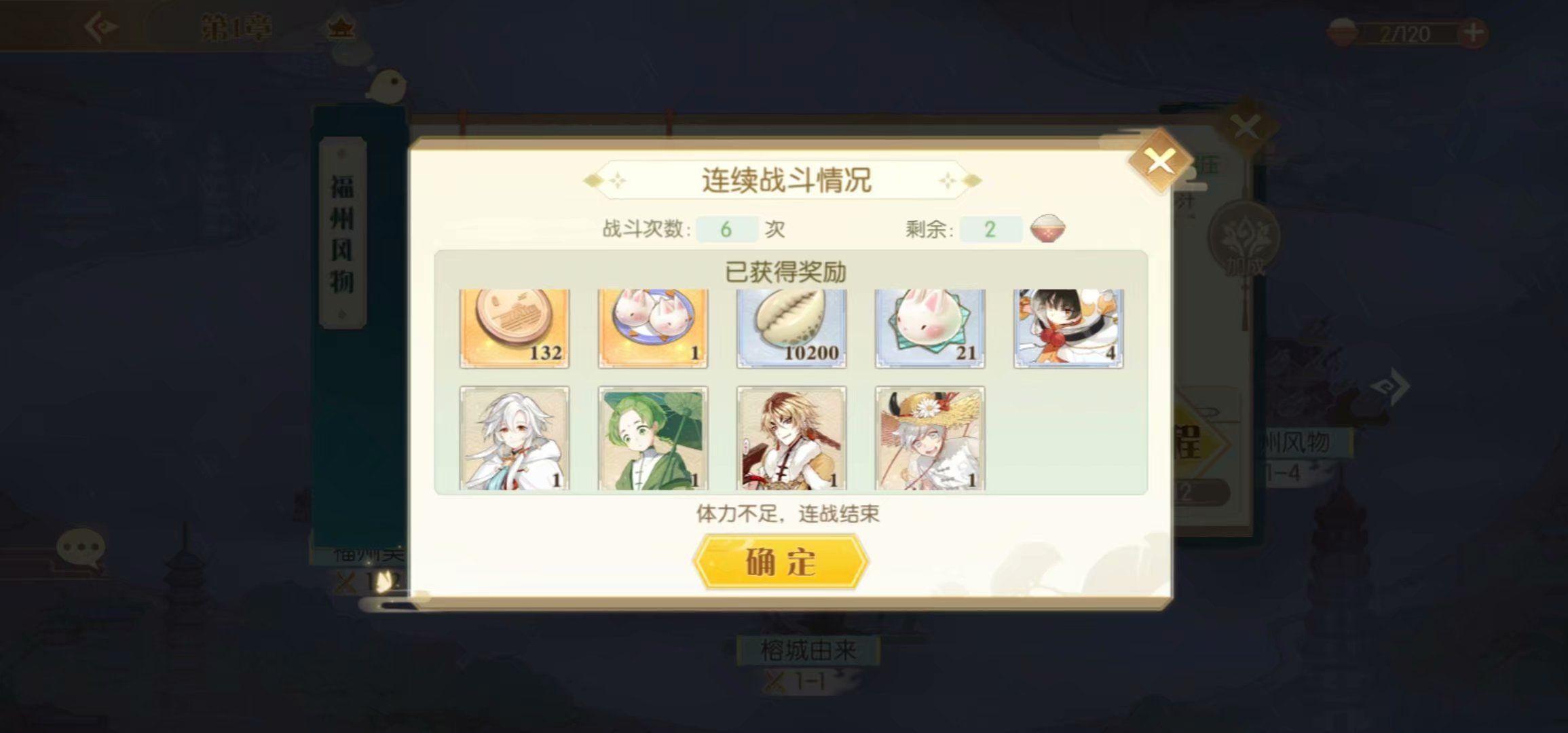Image resolution: width=1568 pixels, height=733 pixels.
Task: Select the coin reward showing 132
Action: (515, 328)
